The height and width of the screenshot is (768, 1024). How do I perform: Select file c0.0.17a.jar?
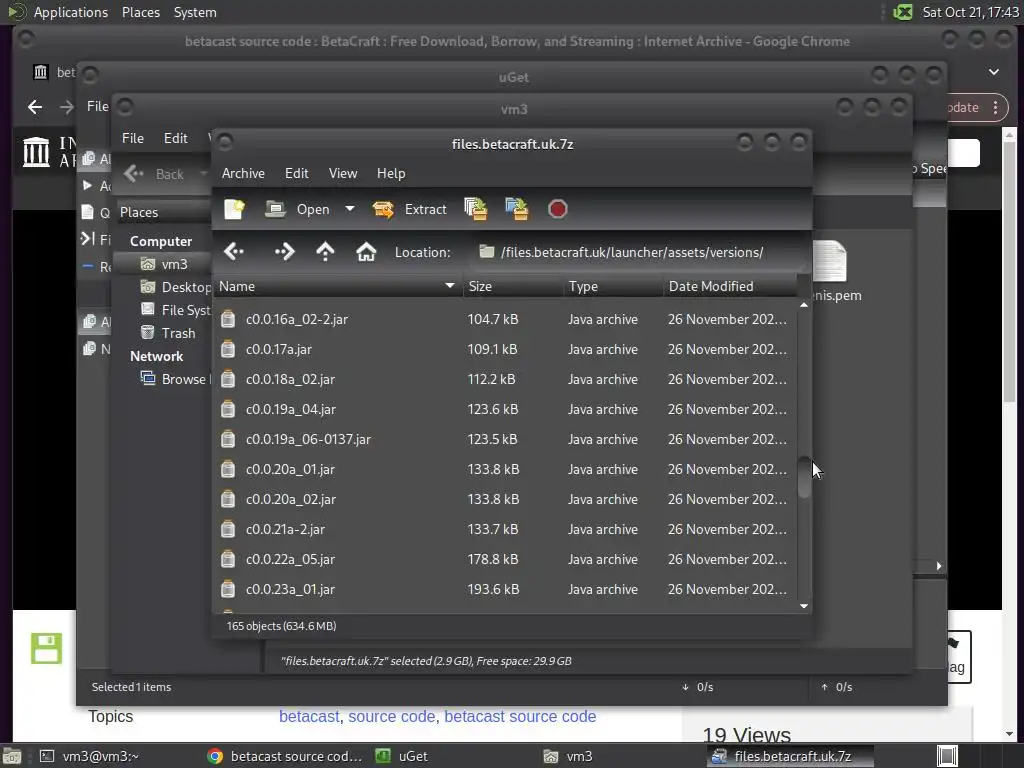[505, 349]
